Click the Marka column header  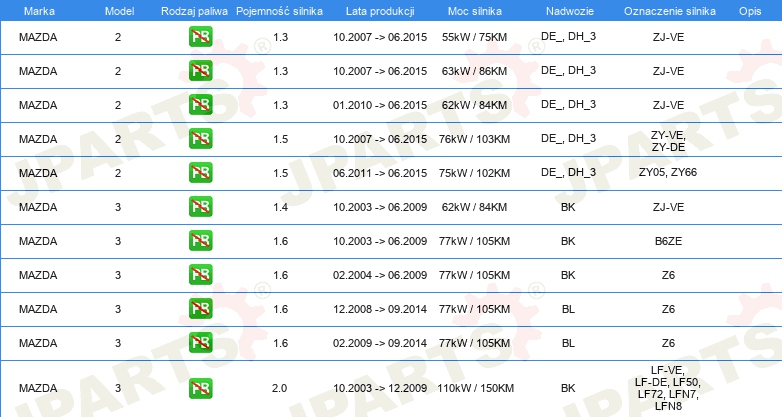click(x=39, y=11)
